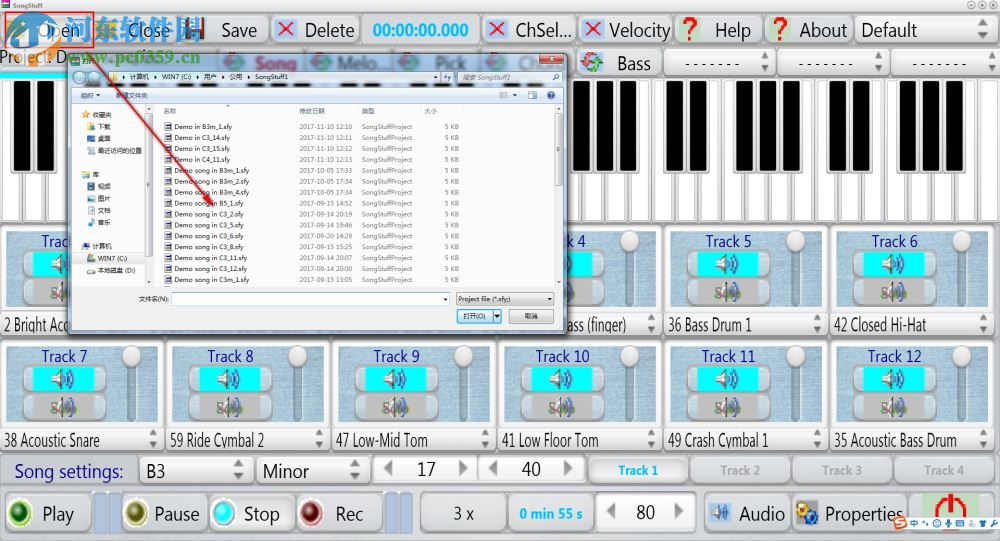The width and height of the screenshot is (1000, 541).
Task: Solo Track 11 button
Action: coord(727,407)
